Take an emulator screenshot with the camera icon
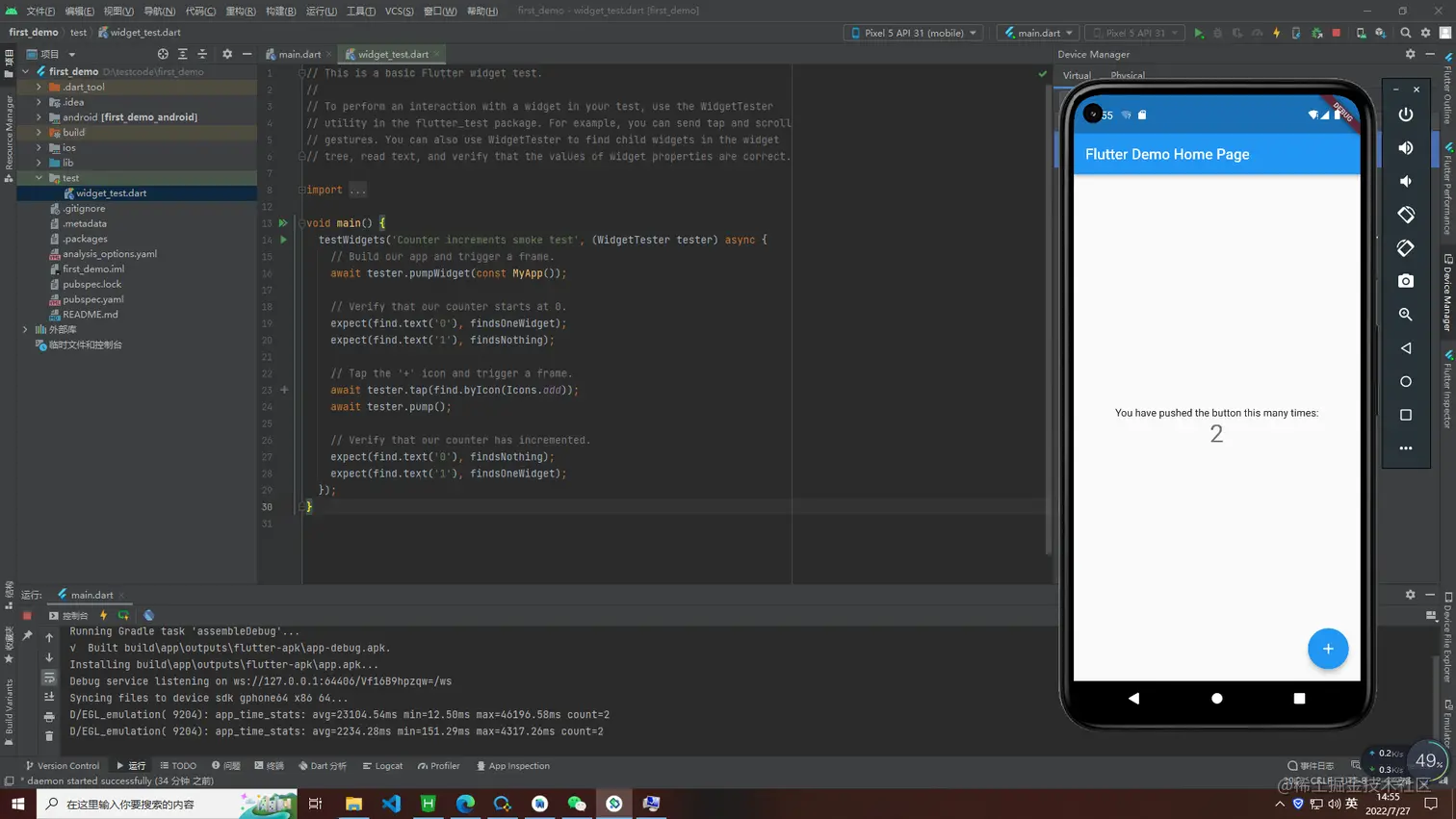 (1406, 281)
